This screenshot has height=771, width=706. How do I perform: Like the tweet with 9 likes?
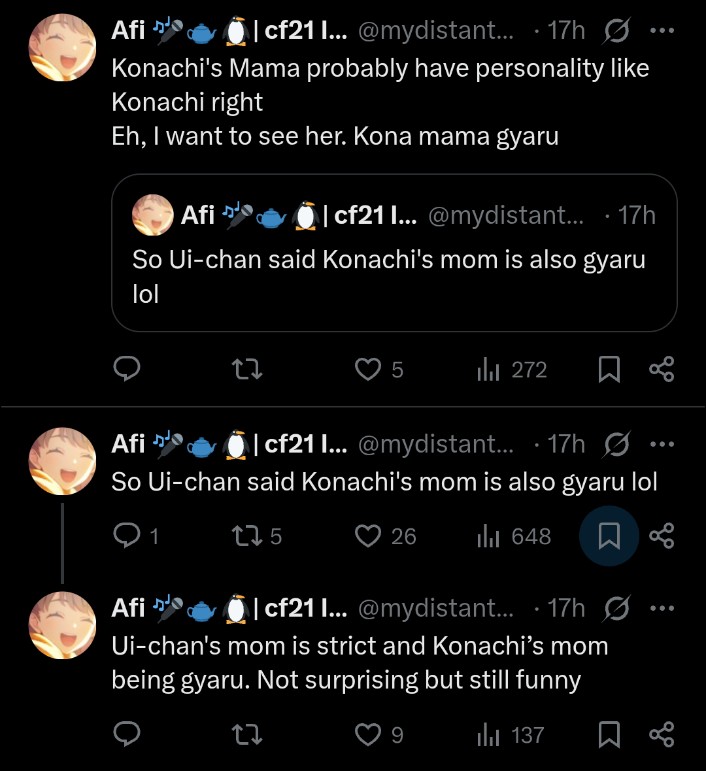[369, 735]
